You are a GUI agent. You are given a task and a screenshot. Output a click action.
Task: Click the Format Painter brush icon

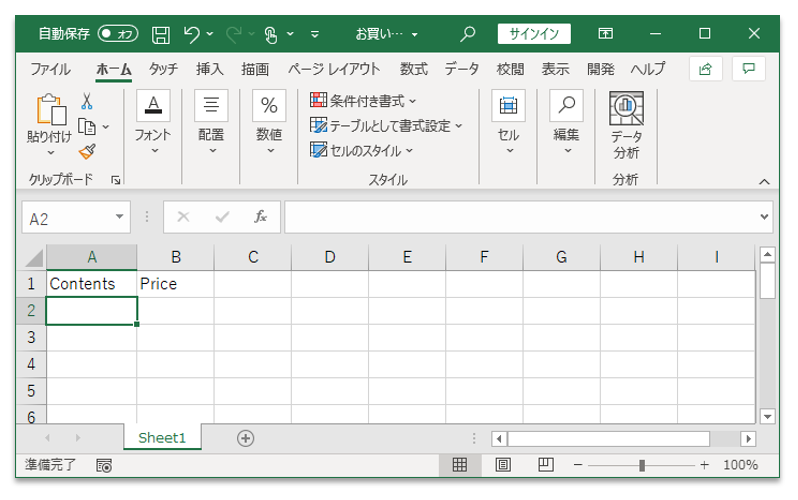coord(87,151)
